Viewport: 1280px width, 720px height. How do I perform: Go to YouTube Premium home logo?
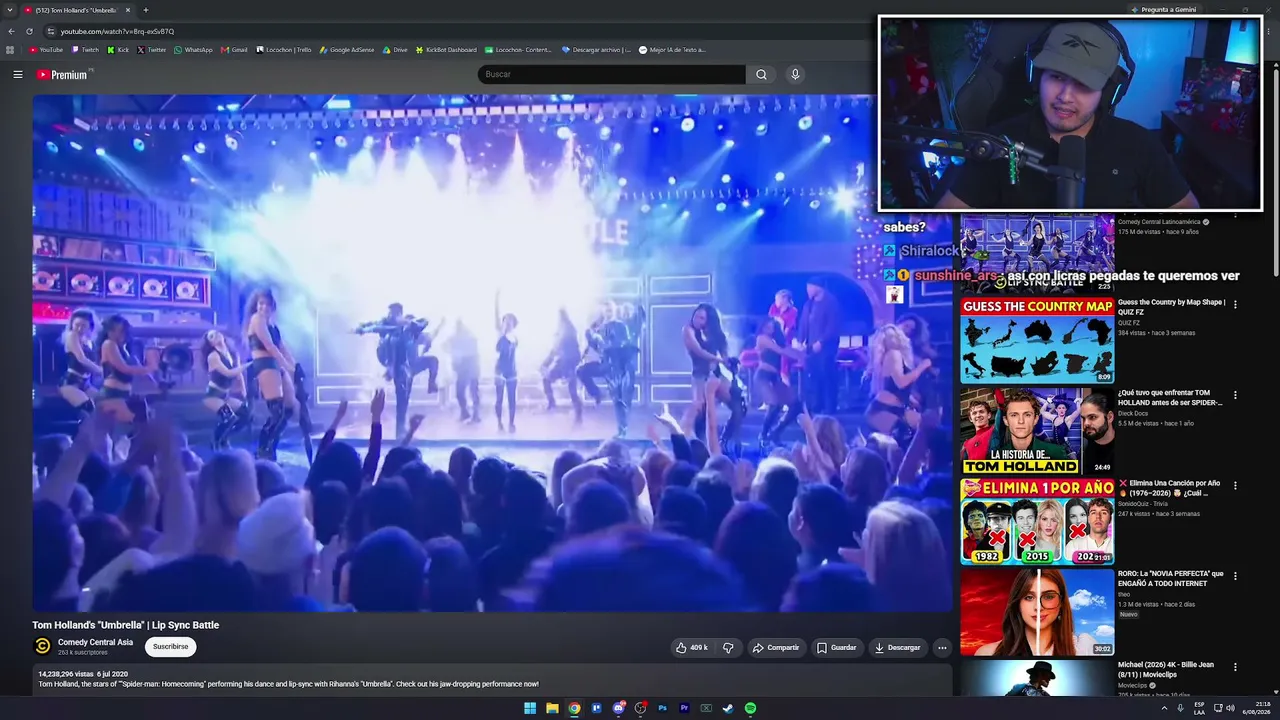point(63,74)
